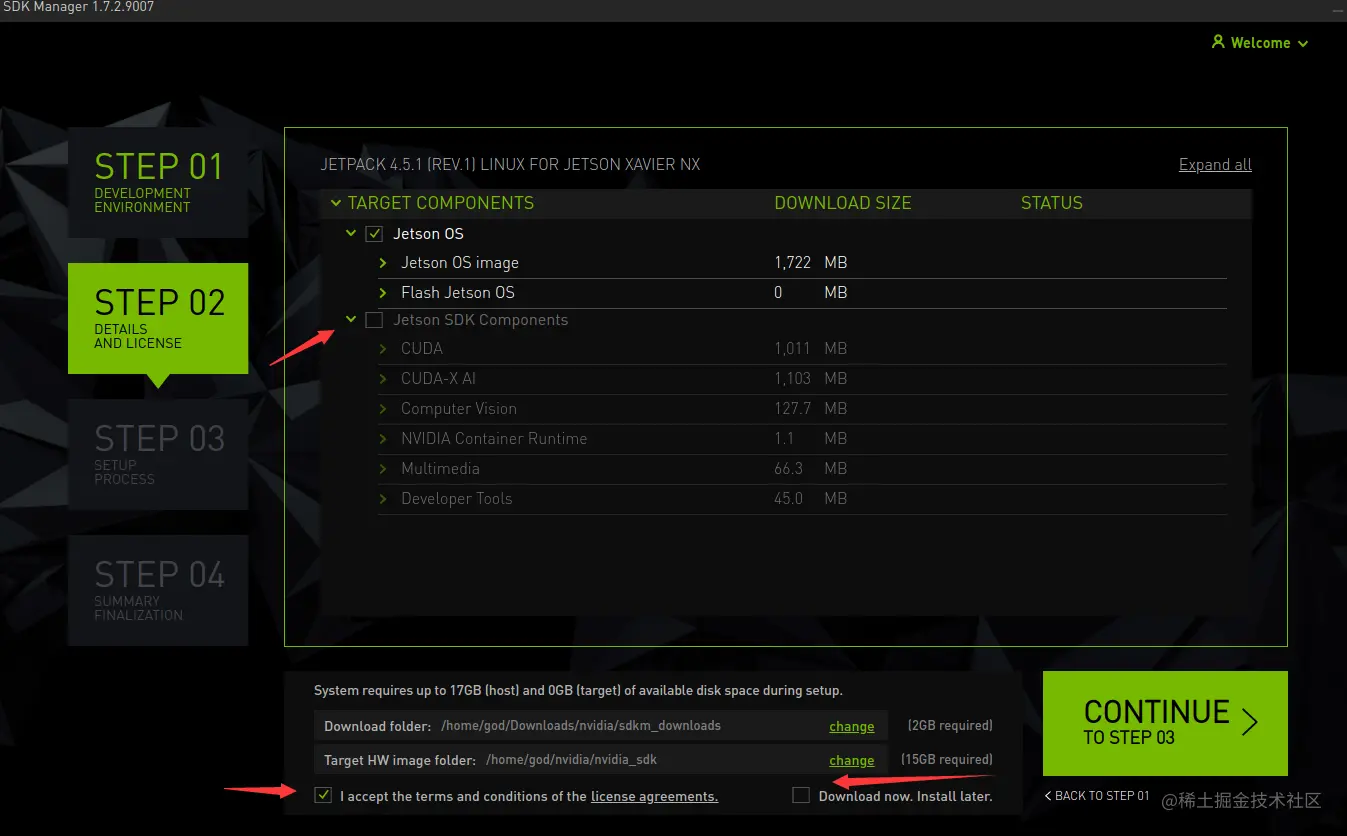
Task: Click the JetPack 4.5.1 title text
Action: pos(510,165)
